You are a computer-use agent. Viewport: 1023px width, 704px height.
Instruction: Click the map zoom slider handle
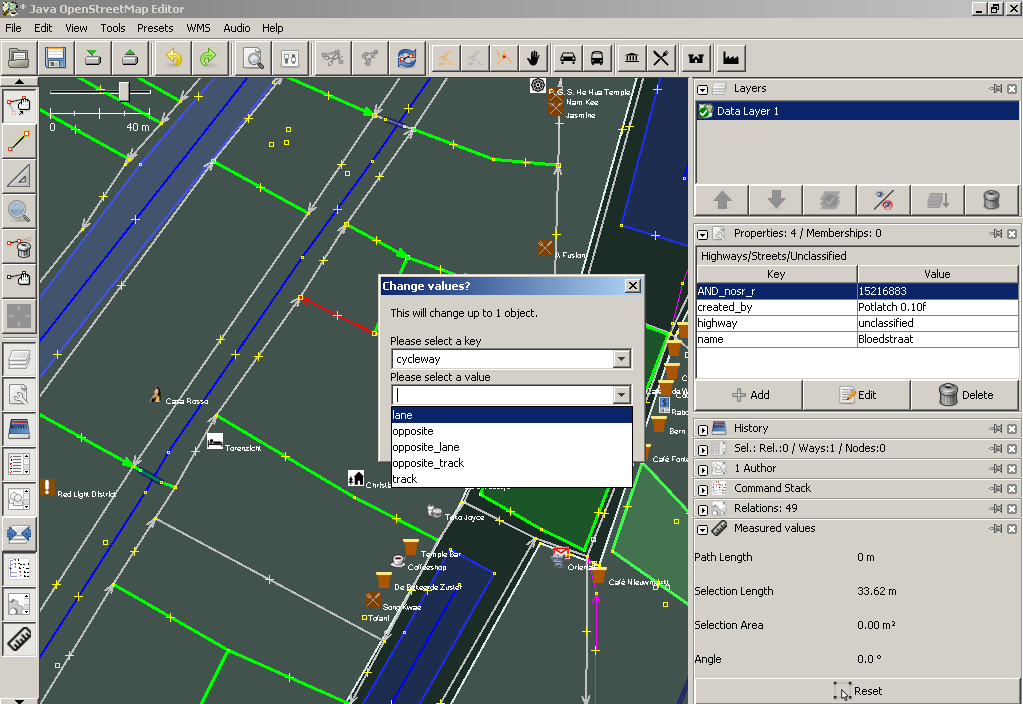[x=124, y=92]
